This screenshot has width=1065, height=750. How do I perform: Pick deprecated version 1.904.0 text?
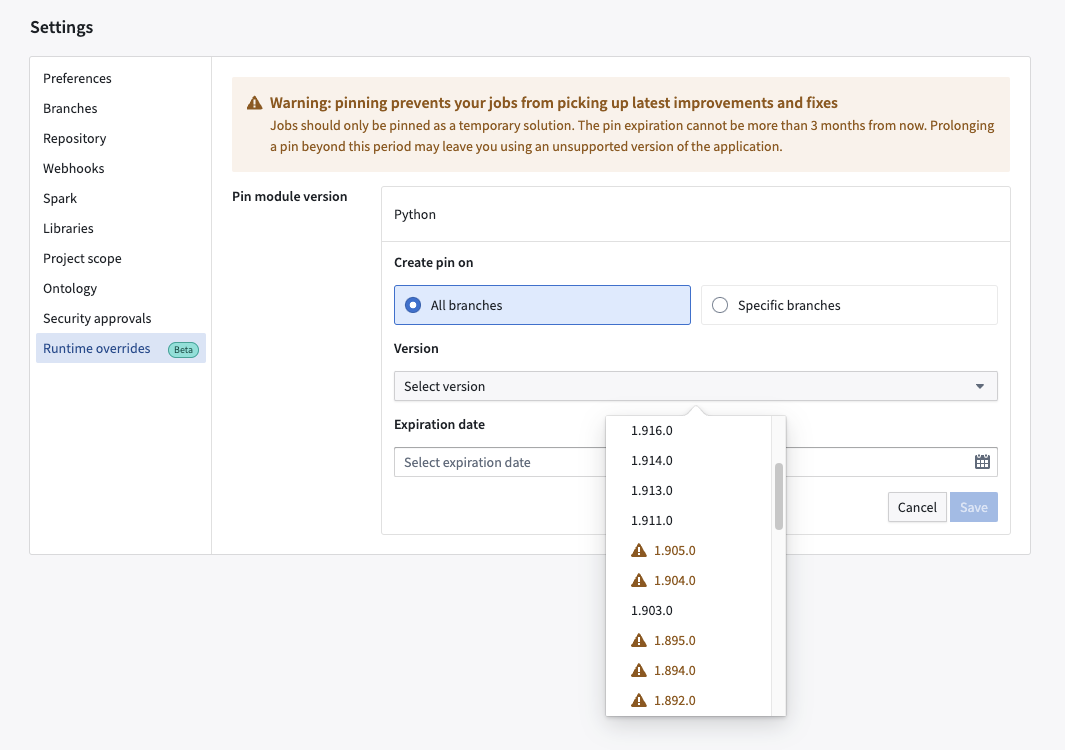click(674, 580)
